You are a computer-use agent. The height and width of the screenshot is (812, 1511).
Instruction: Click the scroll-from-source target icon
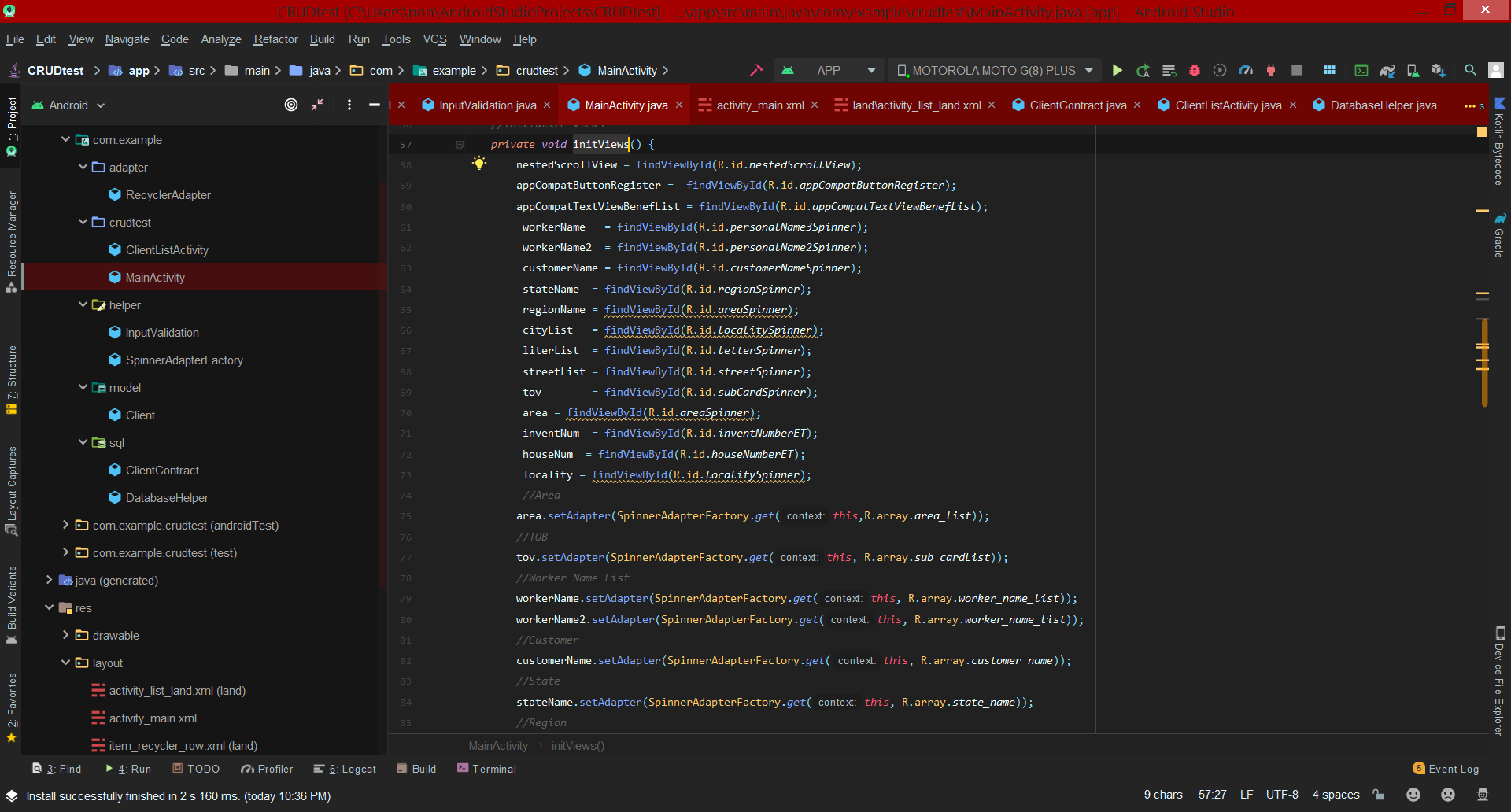pyautogui.click(x=291, y=105)
